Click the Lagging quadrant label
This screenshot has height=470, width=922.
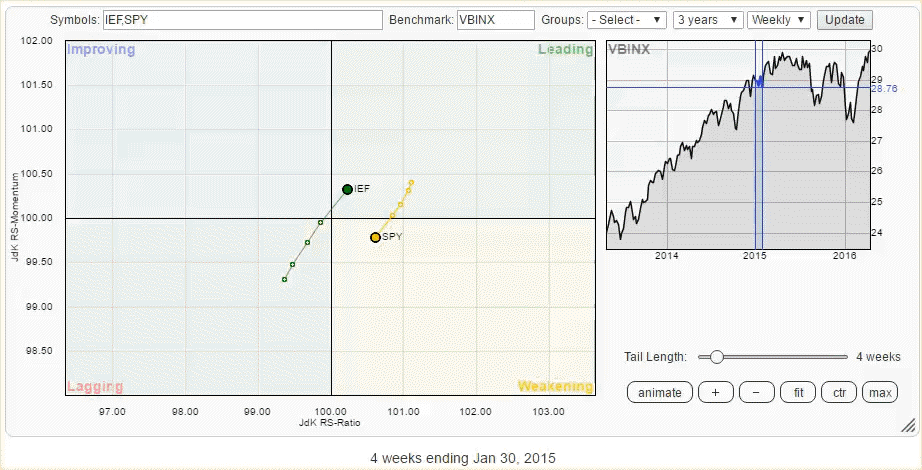[x=95, y=386]
